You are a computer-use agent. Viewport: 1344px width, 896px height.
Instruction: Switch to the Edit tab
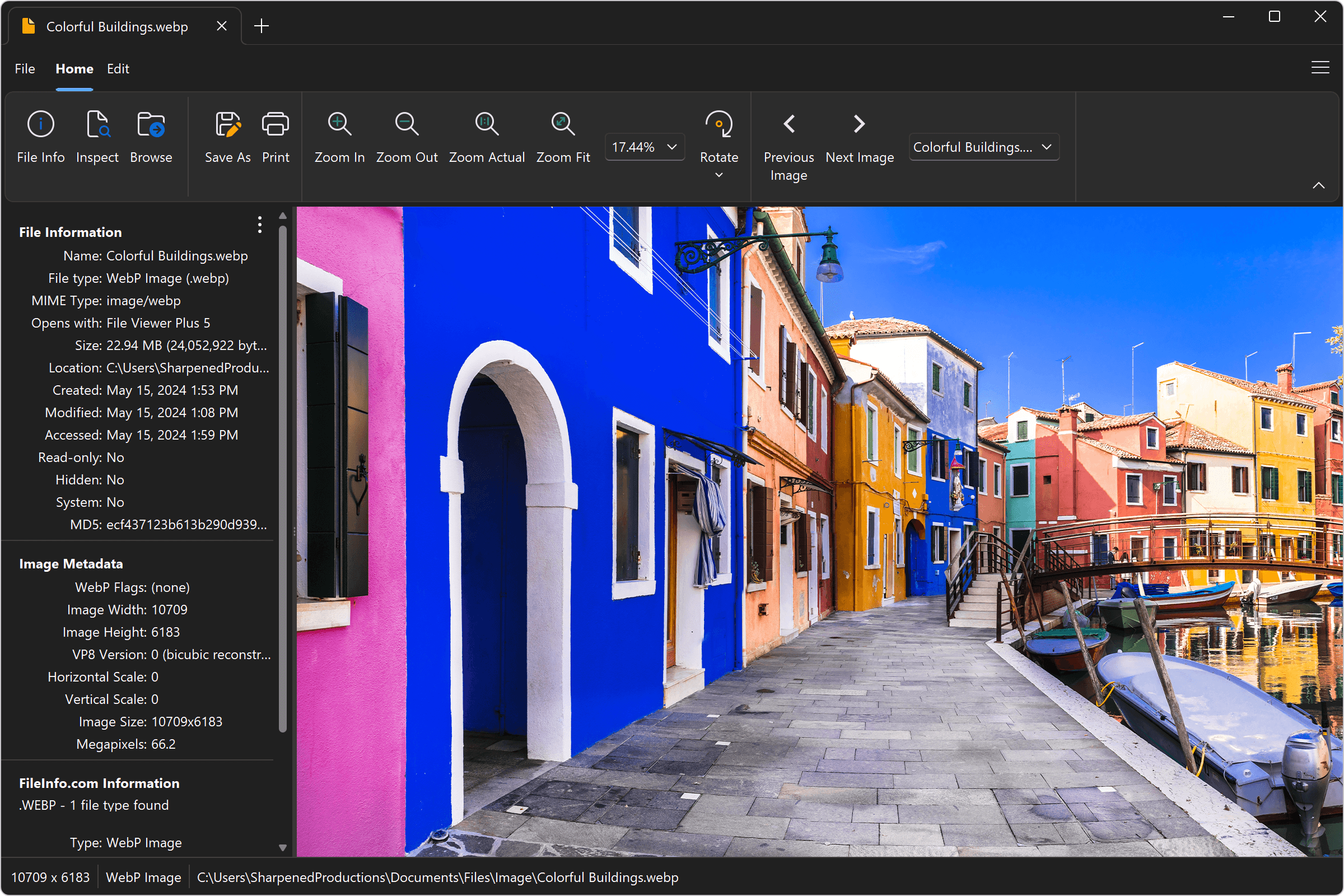(118, 68)
